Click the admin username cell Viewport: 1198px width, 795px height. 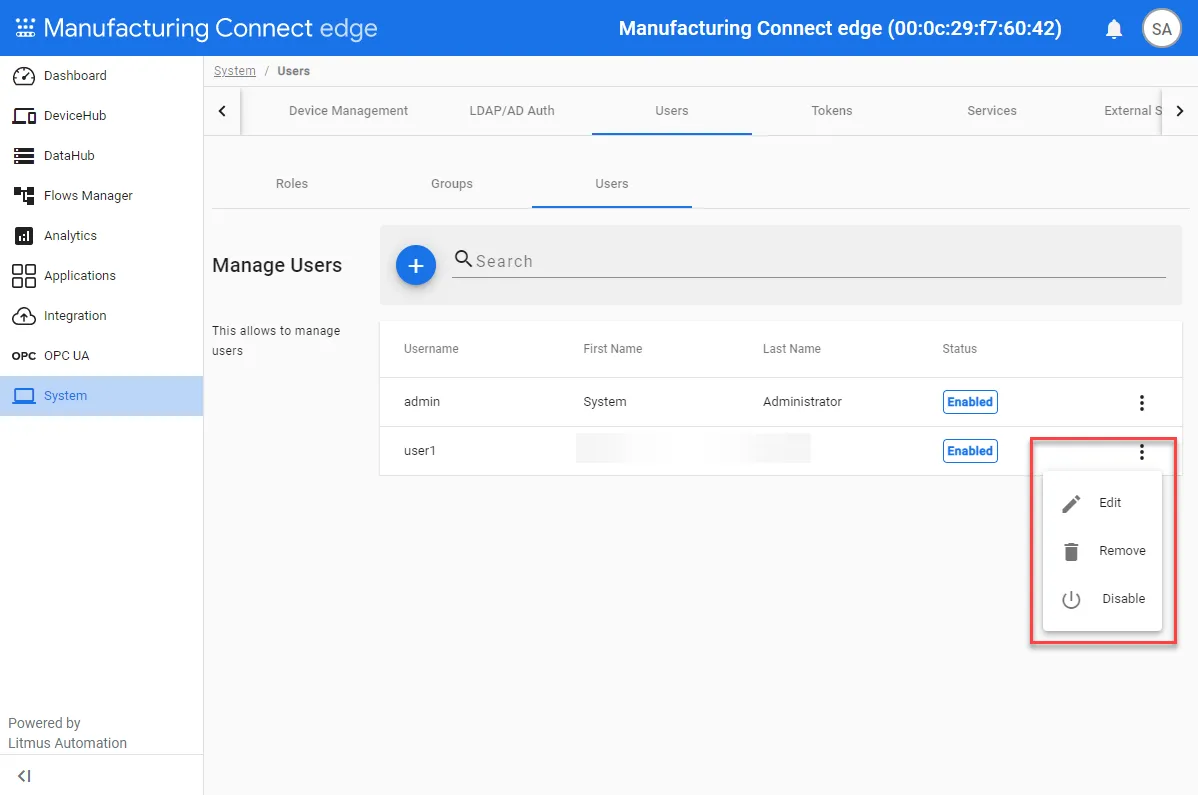422,402
